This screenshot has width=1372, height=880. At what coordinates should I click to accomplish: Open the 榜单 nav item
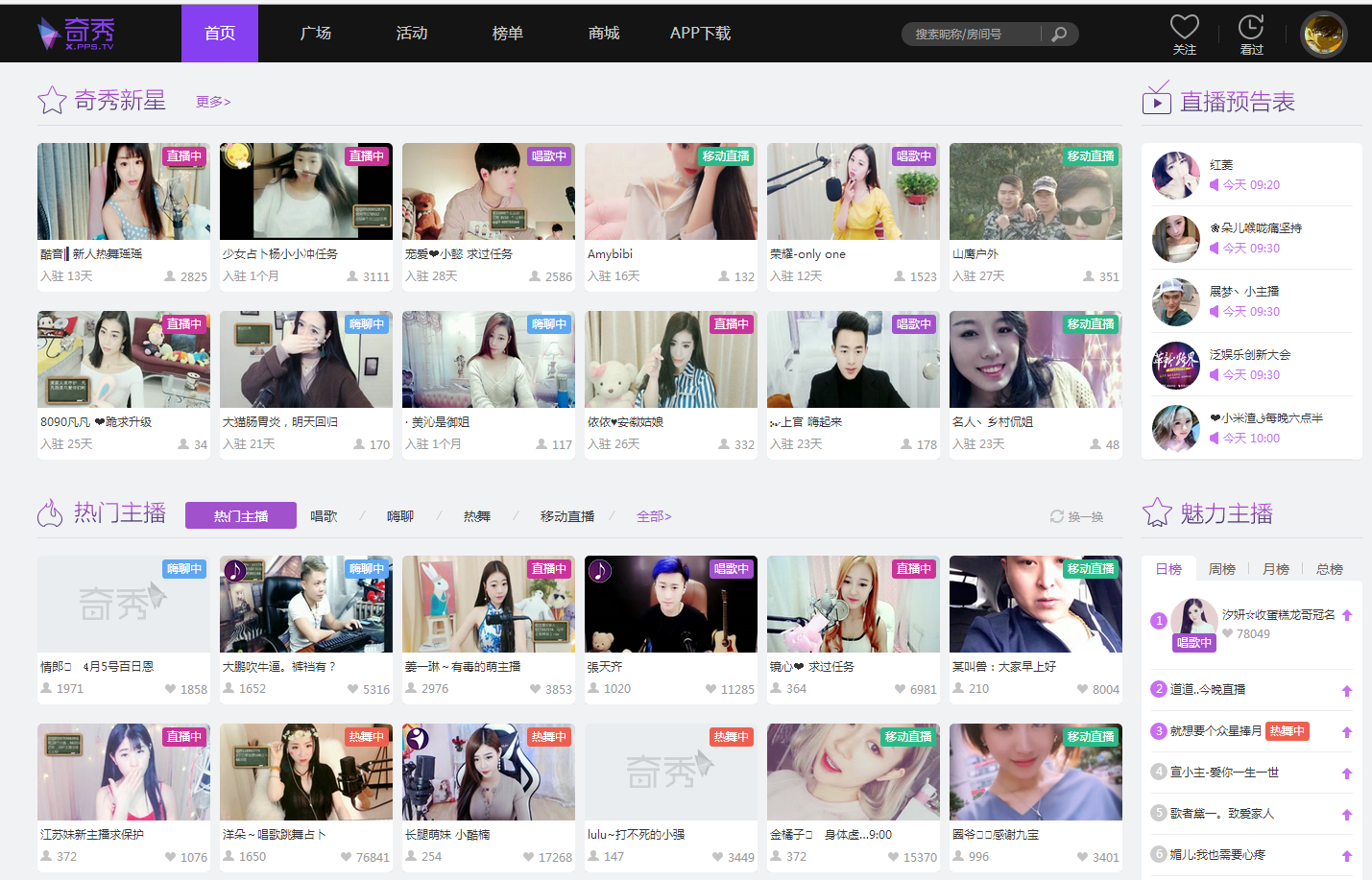pyautogui.click(x=508, y=34)
